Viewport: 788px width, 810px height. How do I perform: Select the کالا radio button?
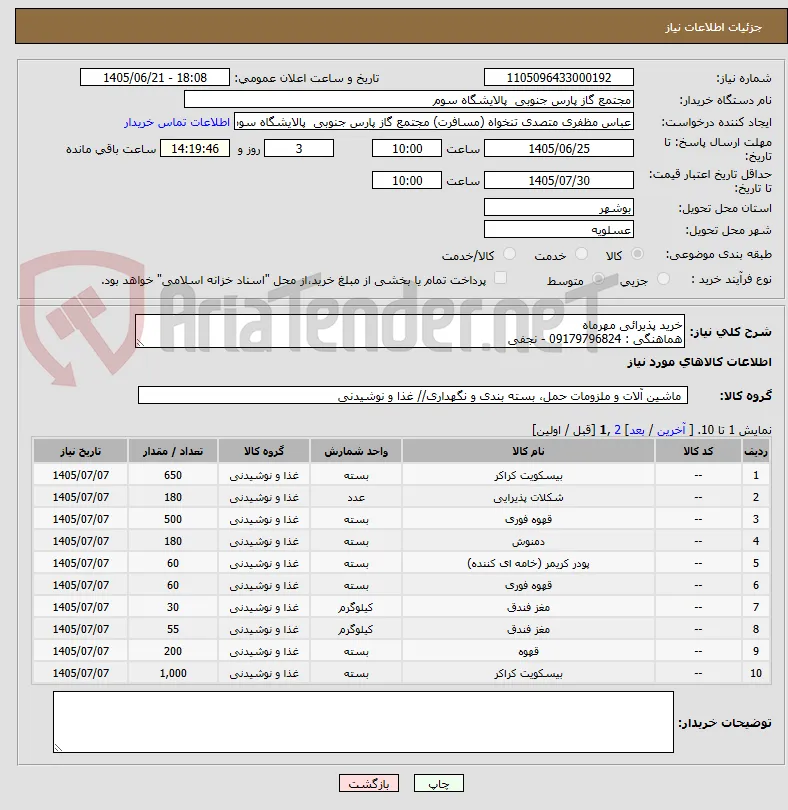[x=637, y=254]
